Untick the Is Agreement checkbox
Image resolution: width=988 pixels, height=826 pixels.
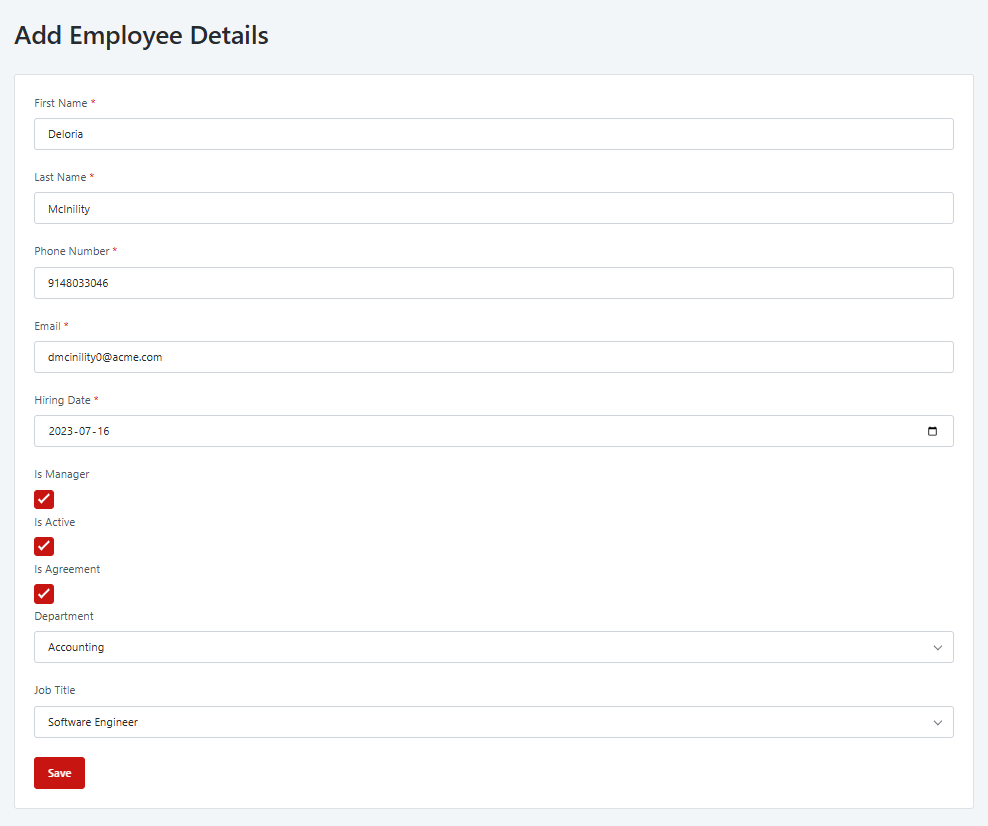[44, 594]
